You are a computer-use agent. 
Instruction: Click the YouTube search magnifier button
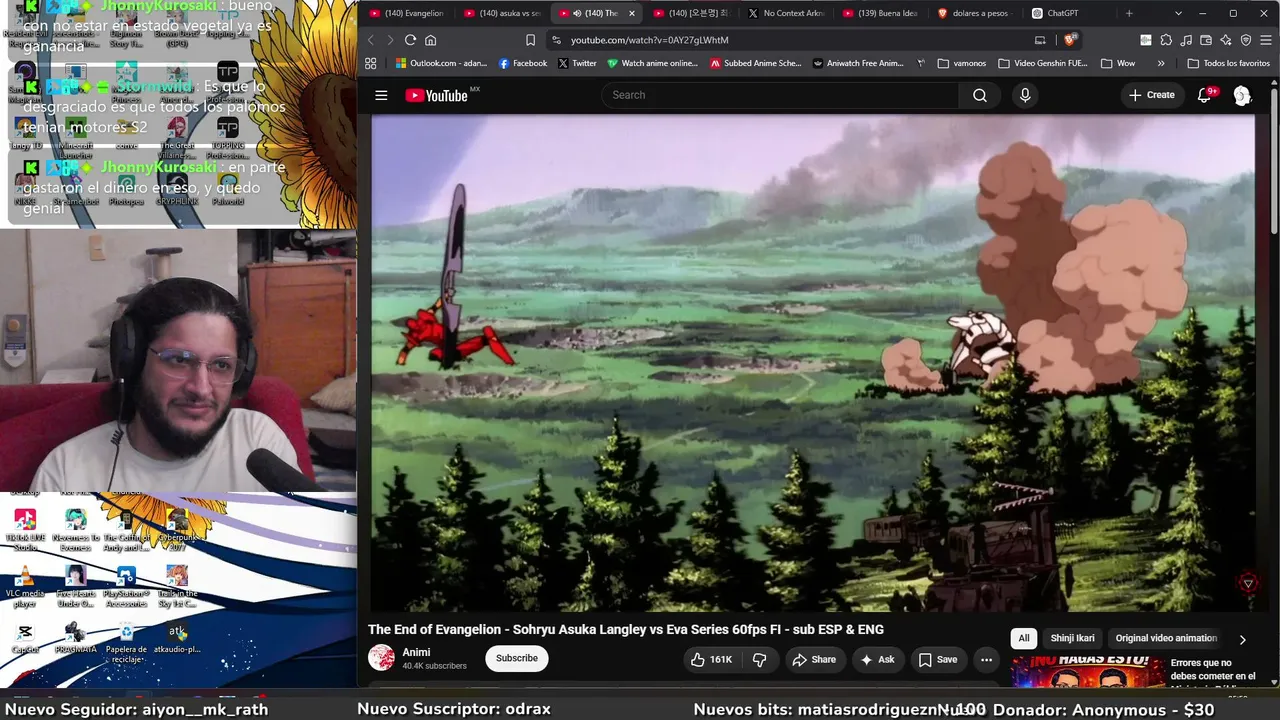pyautogui.click(x=979, y=95)
